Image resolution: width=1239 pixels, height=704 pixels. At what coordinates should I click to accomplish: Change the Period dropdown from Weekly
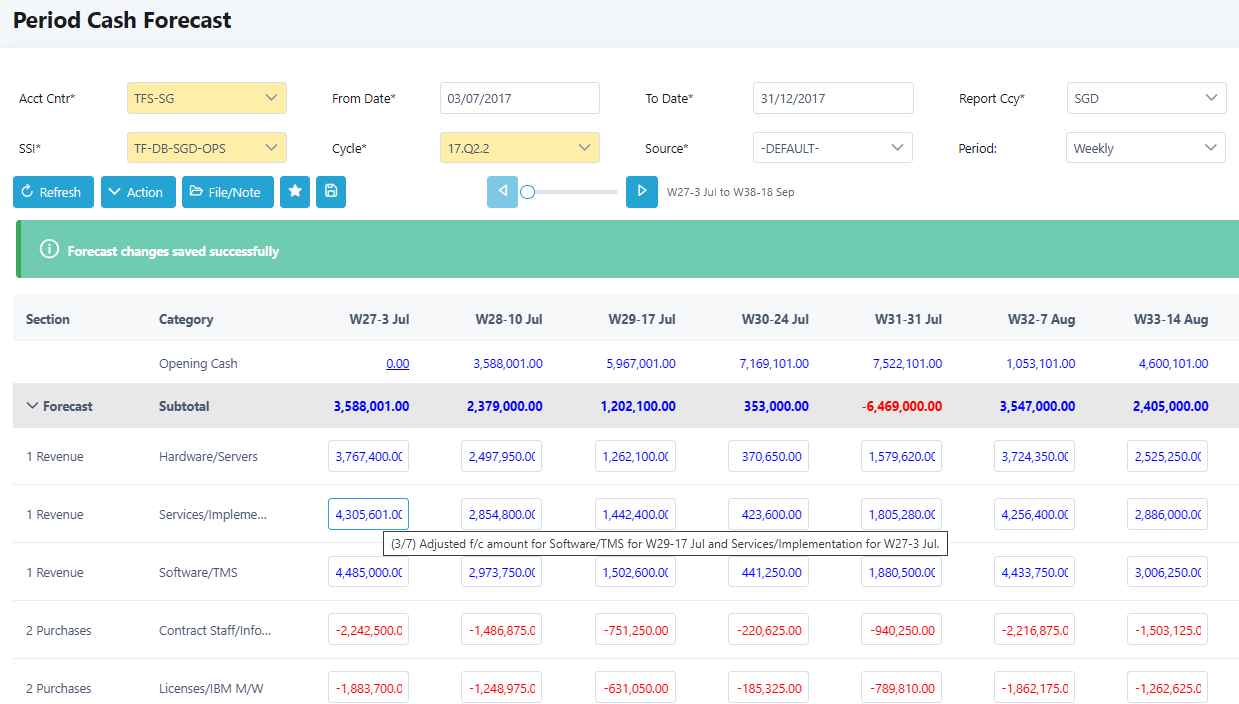(x=1145, y=148)
